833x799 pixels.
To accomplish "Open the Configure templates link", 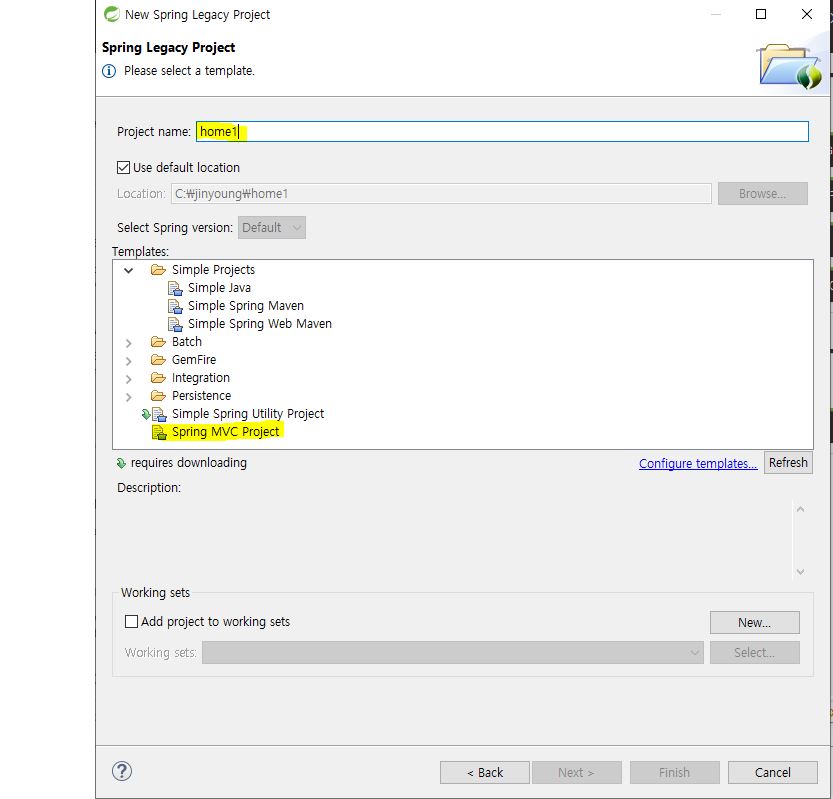I will (x=698, y=463).
